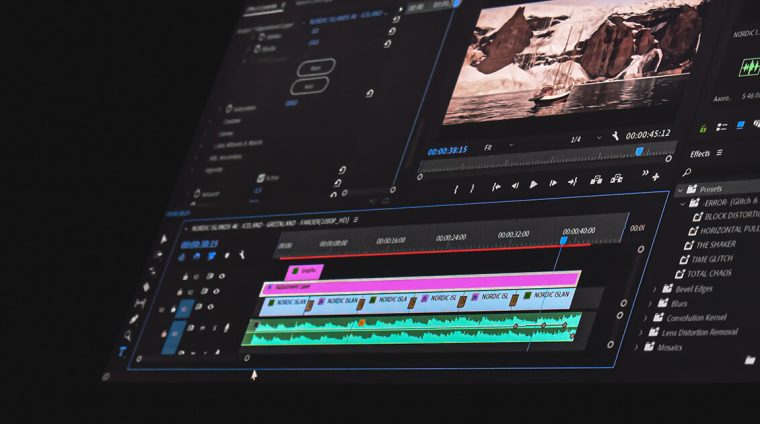Screen dimensions: 760x424
Task: Click Mark Out button in Program monitor
Action: [473, 188]
